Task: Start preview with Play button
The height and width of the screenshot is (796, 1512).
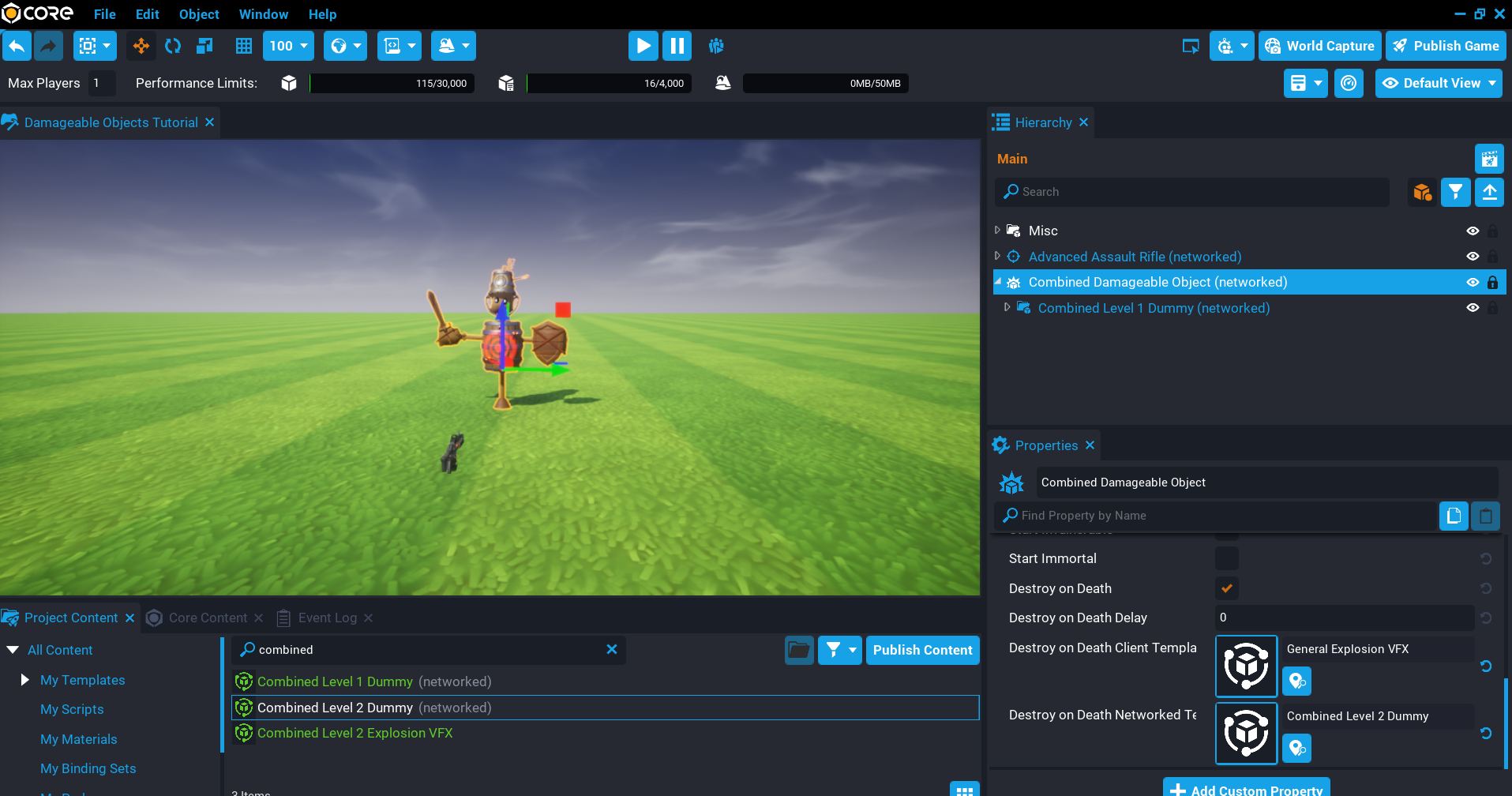Action: point(643,46)
